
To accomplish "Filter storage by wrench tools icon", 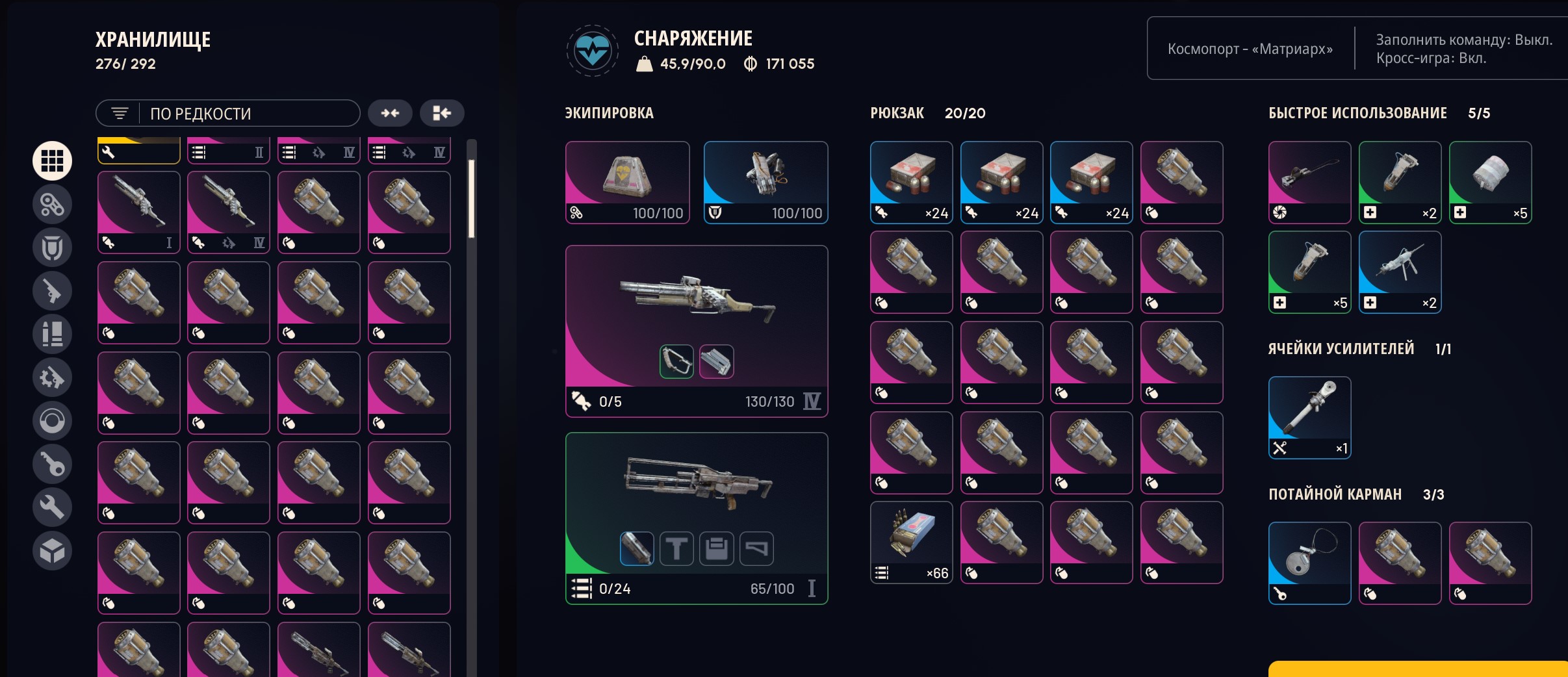I will pyautogui.click(x=52, y=507).
